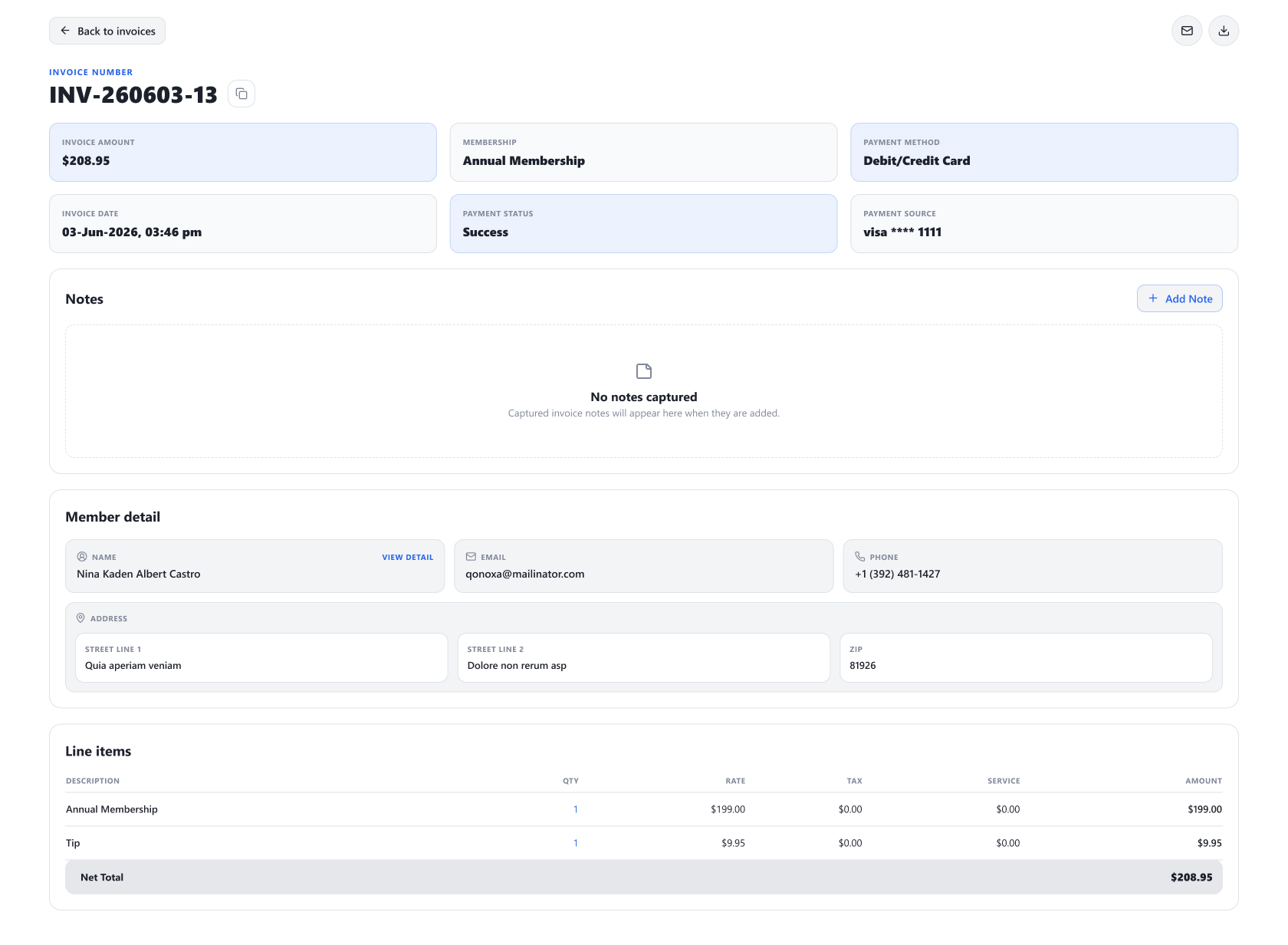1288x945 pixels.
Task: Click the Annual Membership card value
Action: [x=524, y=160]
